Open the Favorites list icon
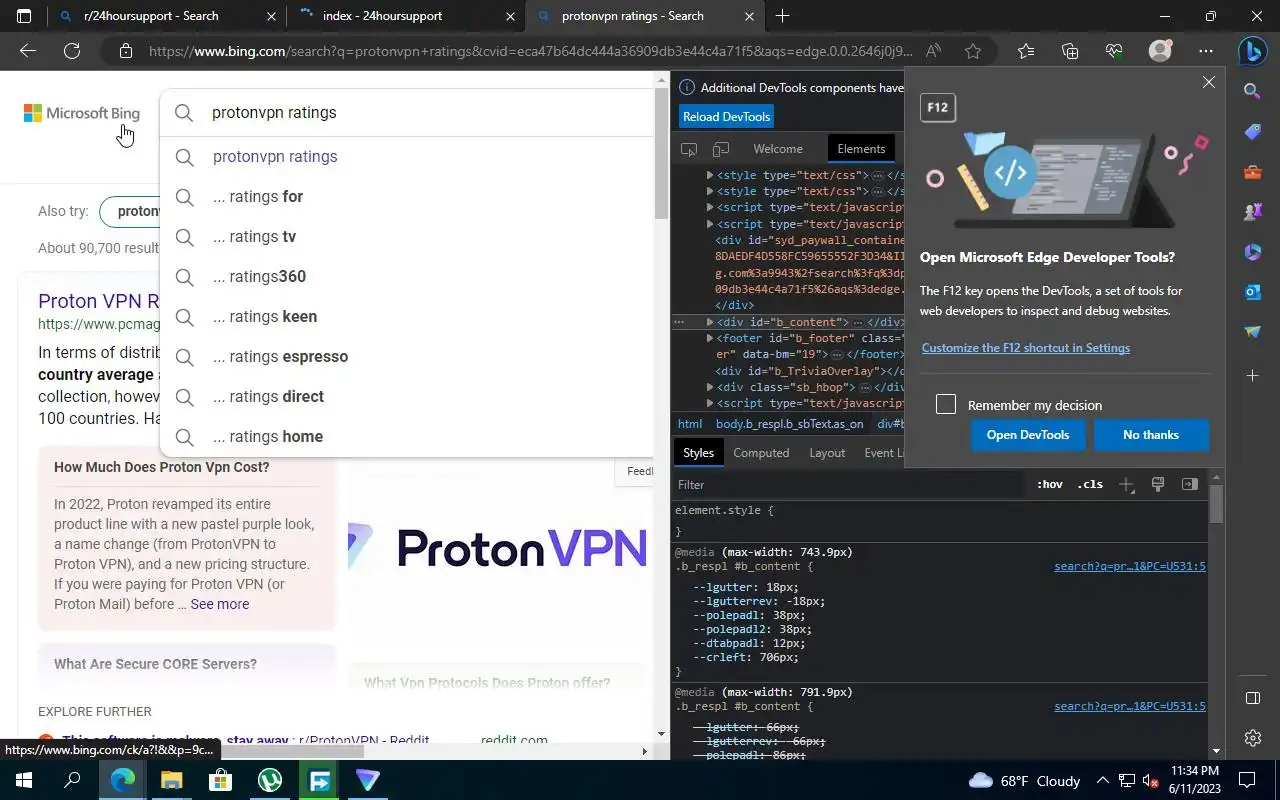The image size is (1280, 800). point(1026,51)
